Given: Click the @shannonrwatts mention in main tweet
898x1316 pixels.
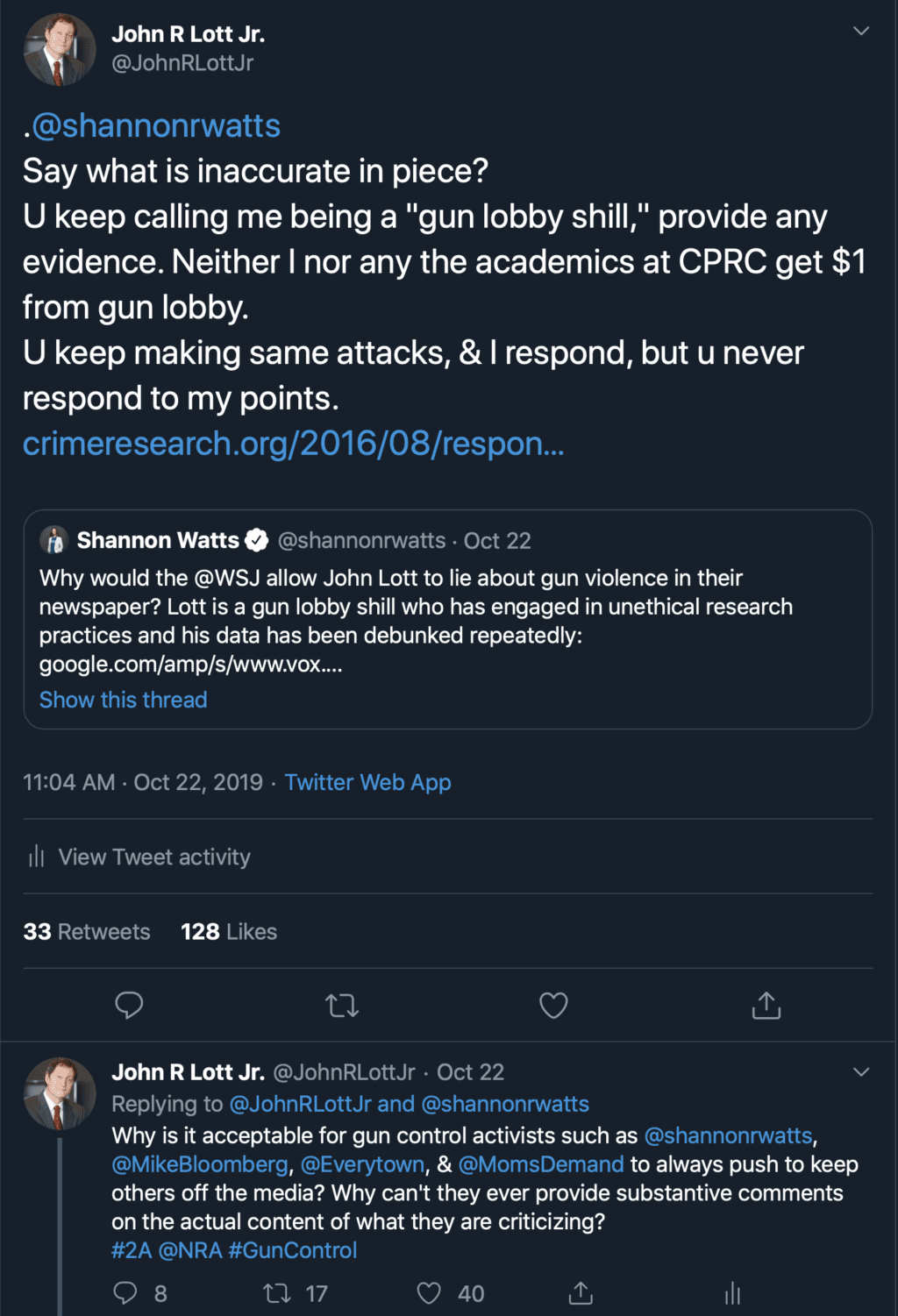Looking at the screenshot, I should 156,125.
